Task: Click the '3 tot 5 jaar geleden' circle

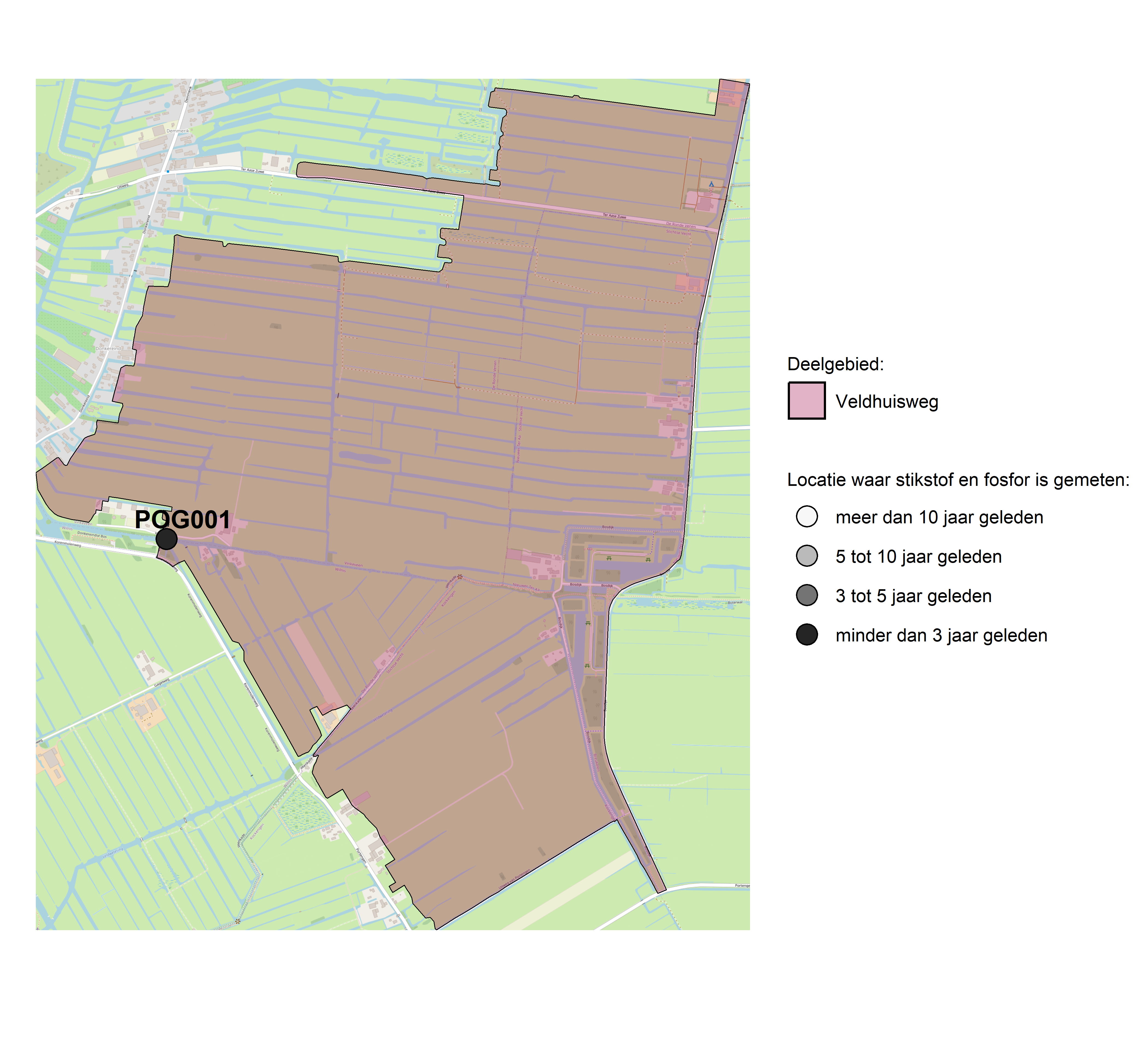Action: [x=807, y=595]
